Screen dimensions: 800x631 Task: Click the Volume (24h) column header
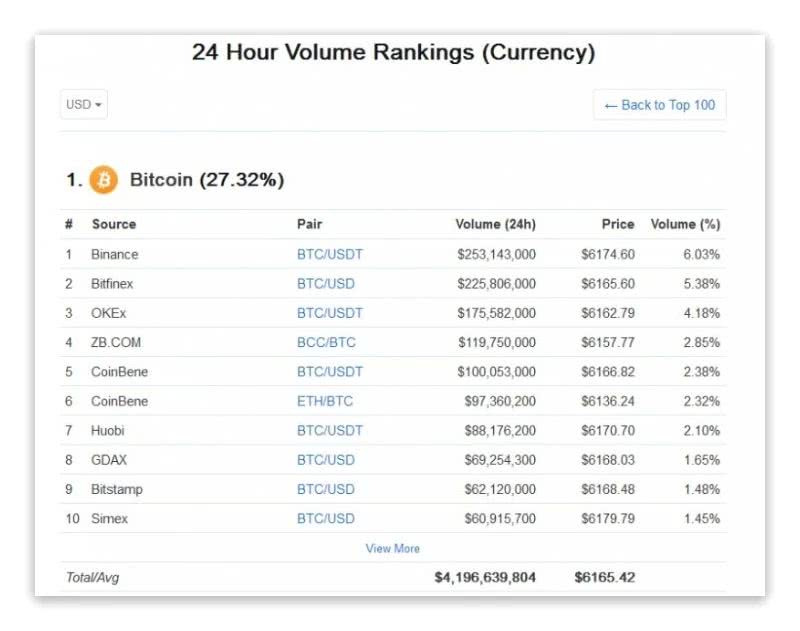(x=495, y=224)
